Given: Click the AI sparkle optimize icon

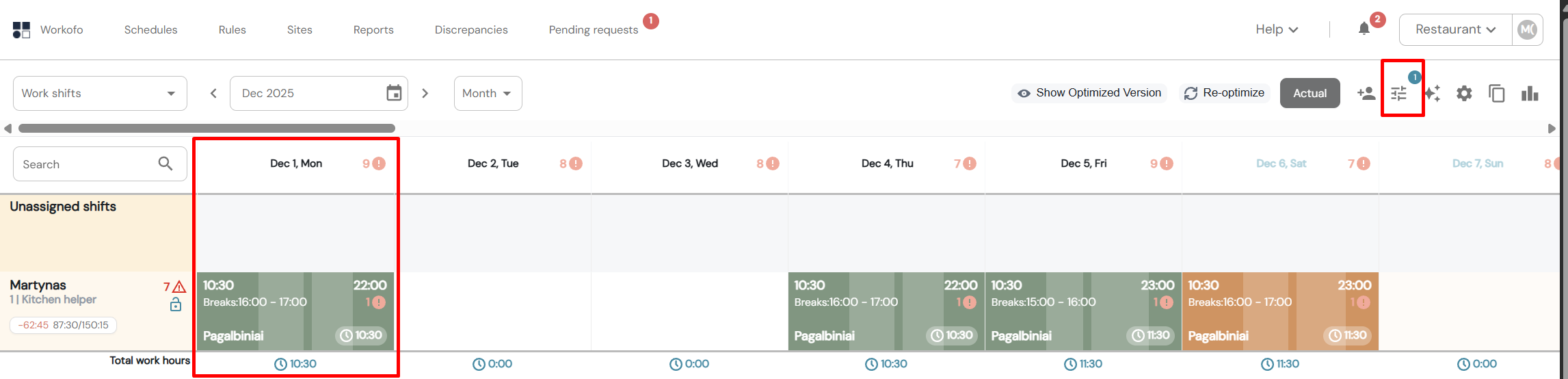Looking at the screenshot, I should tap(1432, 94).
